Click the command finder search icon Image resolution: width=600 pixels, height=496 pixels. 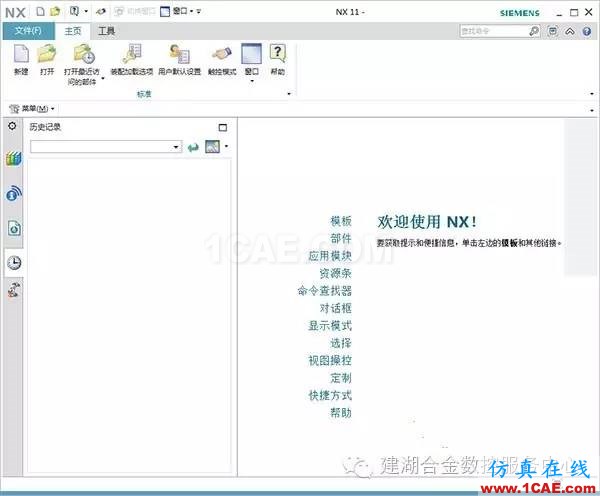[x=534, y=31]
